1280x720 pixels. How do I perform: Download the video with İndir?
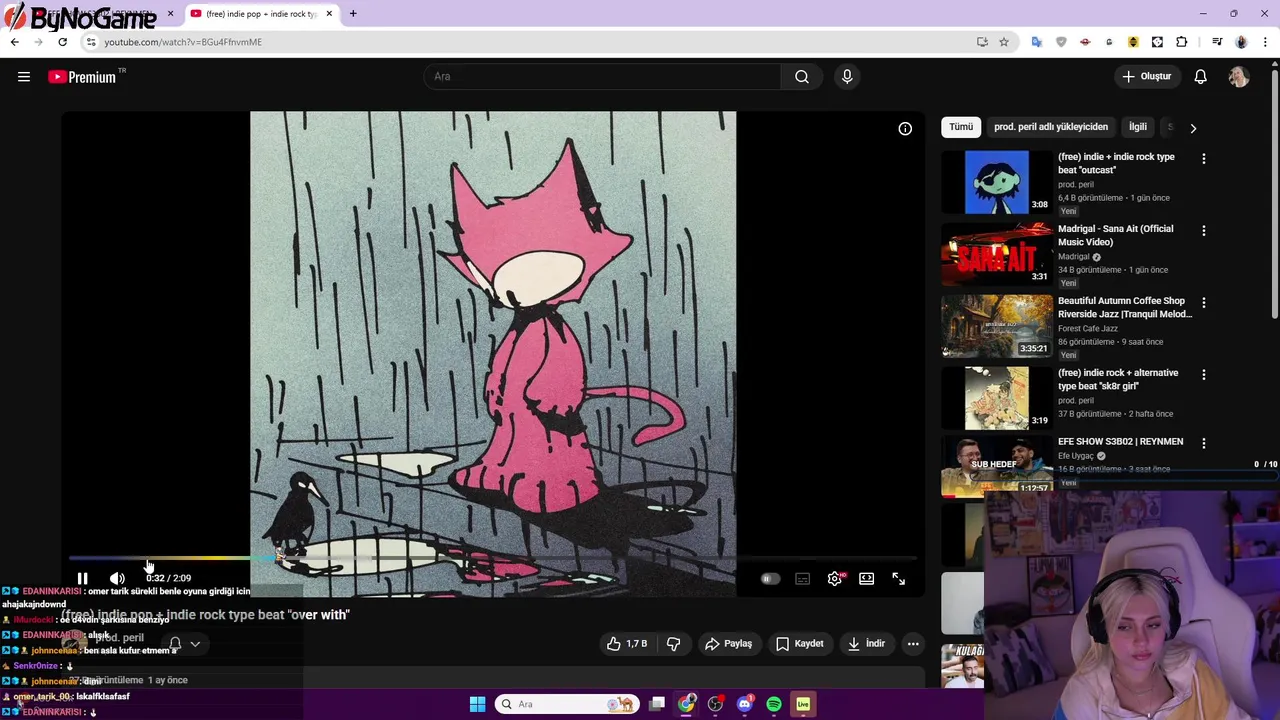pyautogui.click(x=866, y=644)
